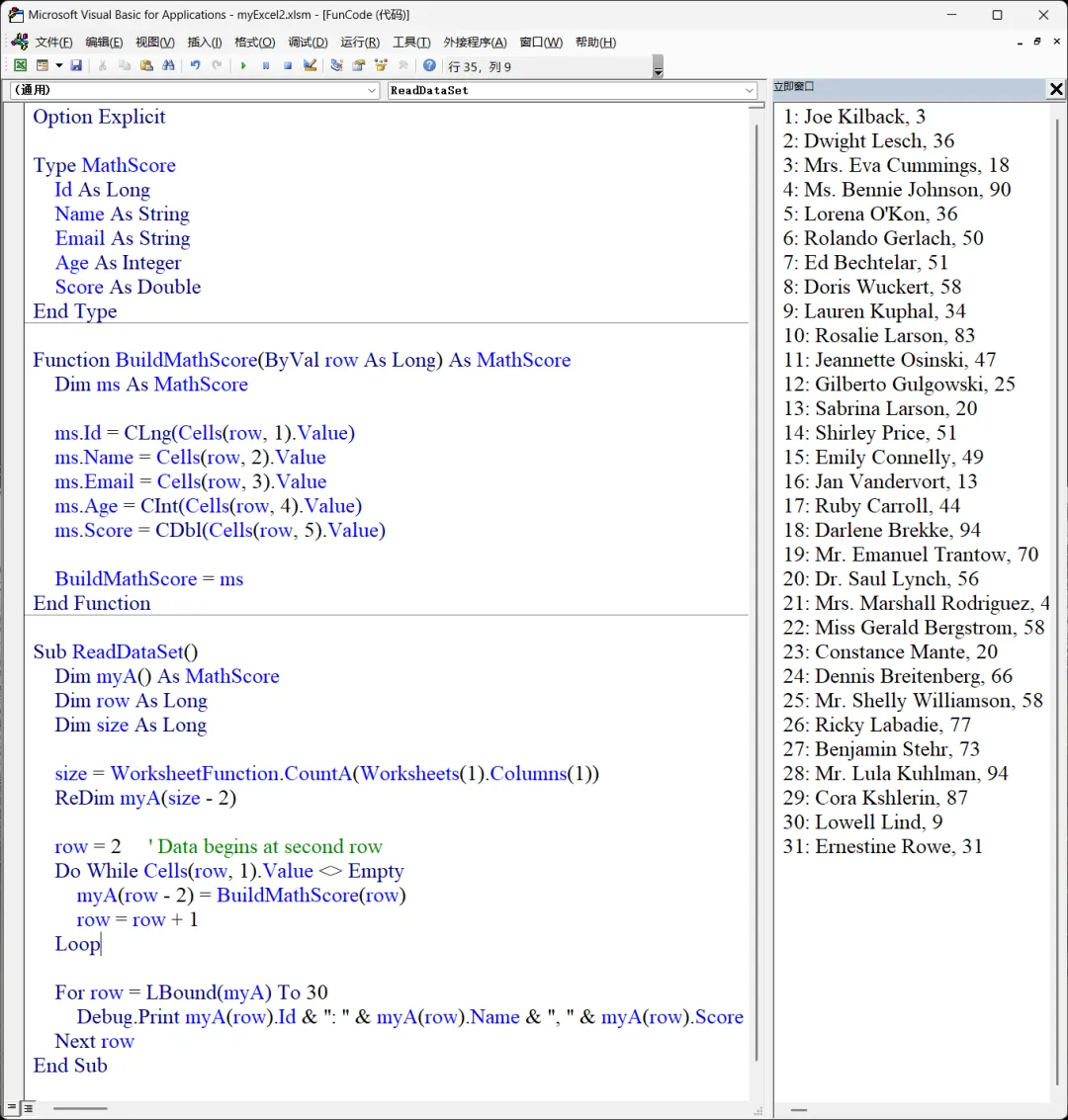Viewport: 1068px width, 1120px height.
Task: Click the 'Option Explicit' code line
Action: point(99,117)
